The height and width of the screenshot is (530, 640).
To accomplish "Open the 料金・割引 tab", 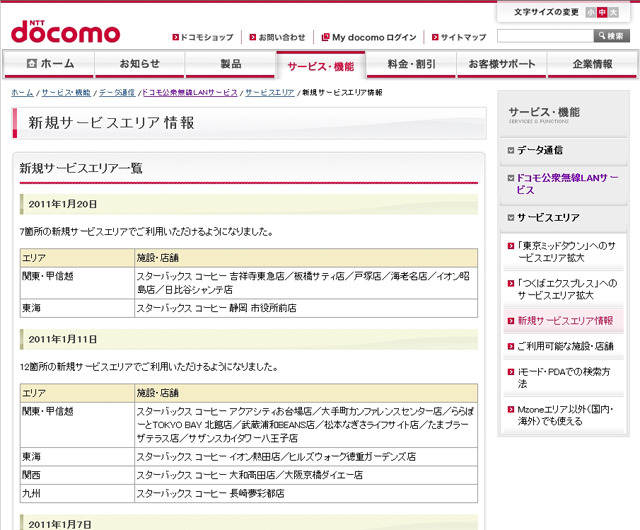I will [411, 64].
